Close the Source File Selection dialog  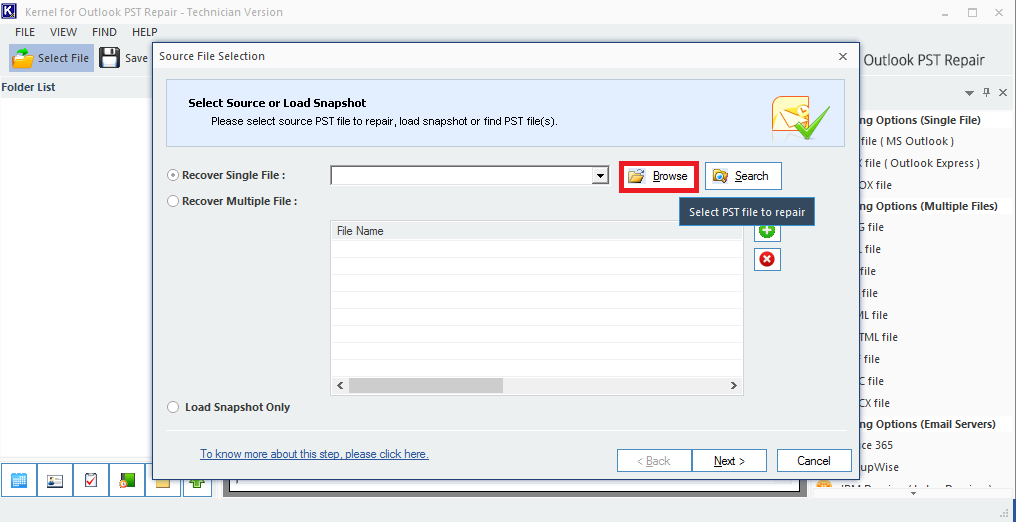[843, 56]
